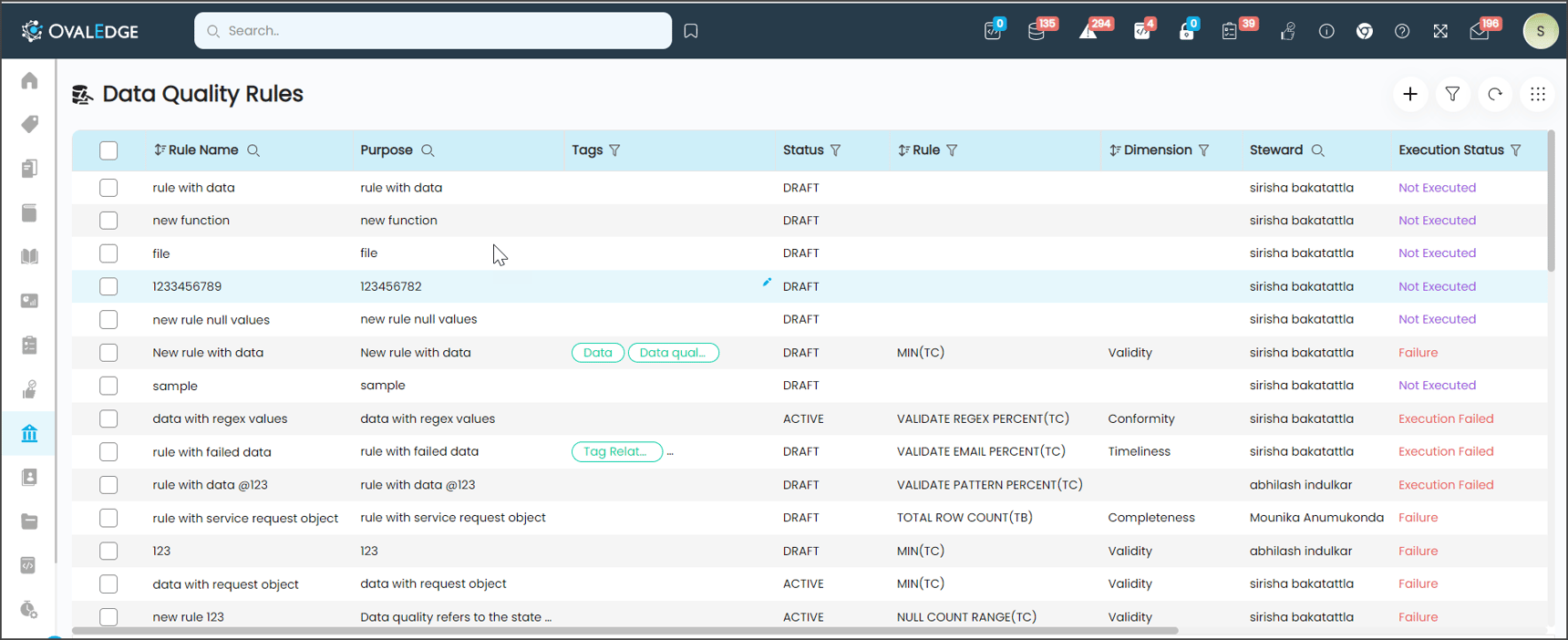
Task: Open the grid options dots icon
Action: click(1538, 94)
